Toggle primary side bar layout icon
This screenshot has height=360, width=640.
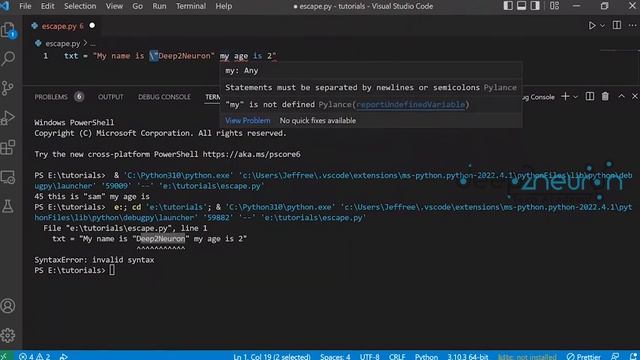point(508,6)
